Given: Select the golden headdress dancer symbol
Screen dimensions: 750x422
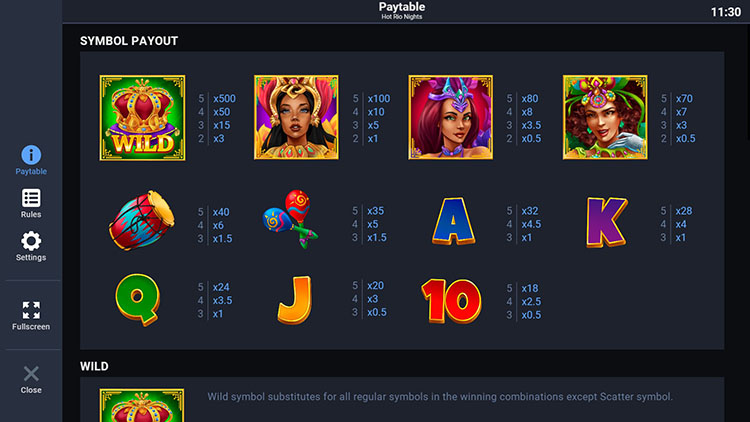Looking at the screenshot, I should pos(296,118).
